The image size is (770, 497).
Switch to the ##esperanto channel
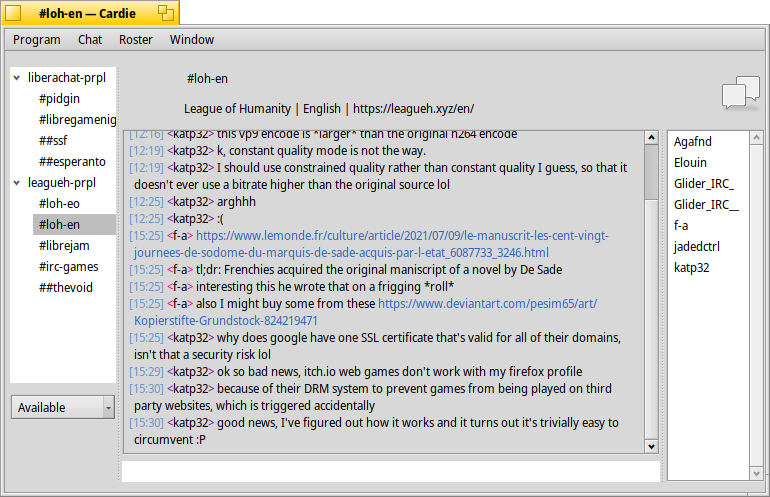point(74,162)
